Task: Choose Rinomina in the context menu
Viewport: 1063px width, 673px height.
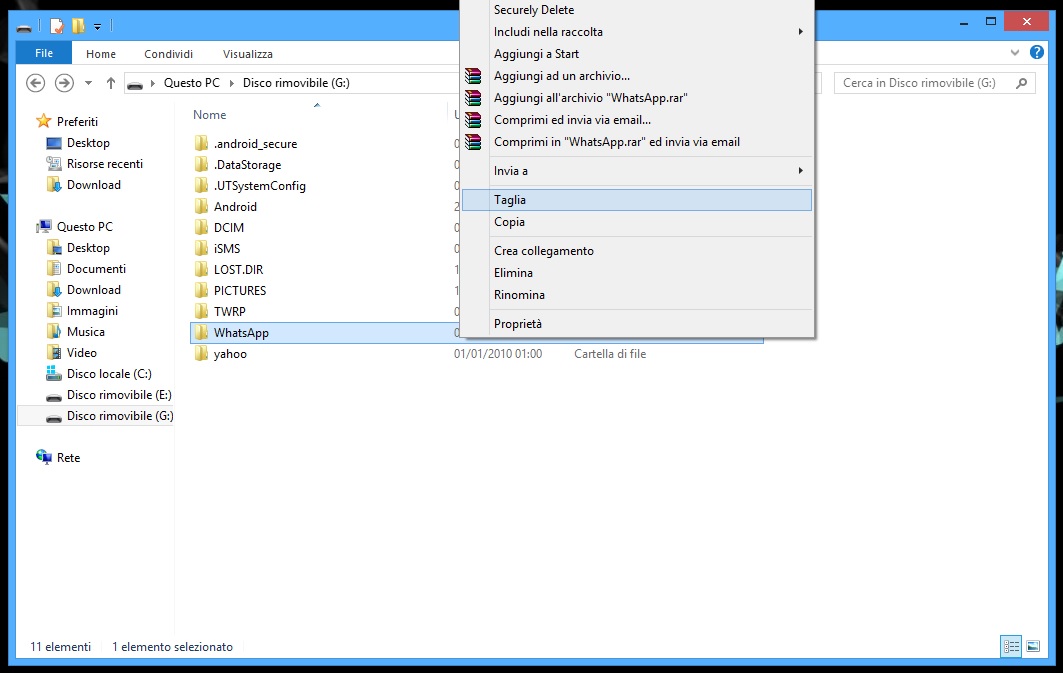Action: [x=519, y=295]
